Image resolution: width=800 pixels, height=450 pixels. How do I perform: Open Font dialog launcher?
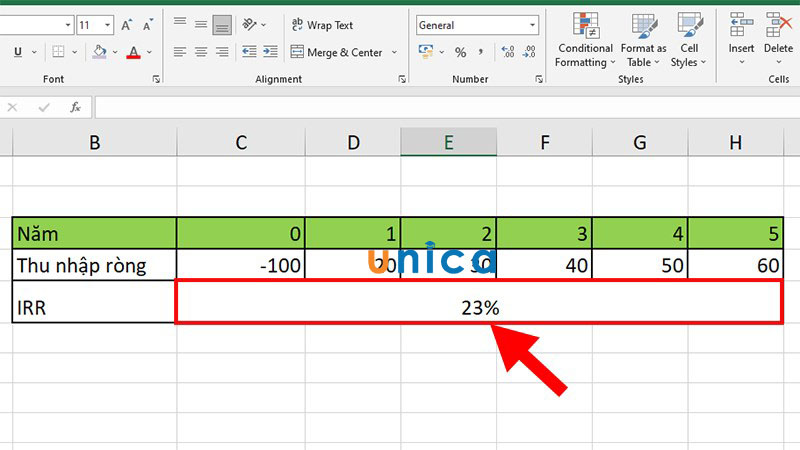(156, 79)
